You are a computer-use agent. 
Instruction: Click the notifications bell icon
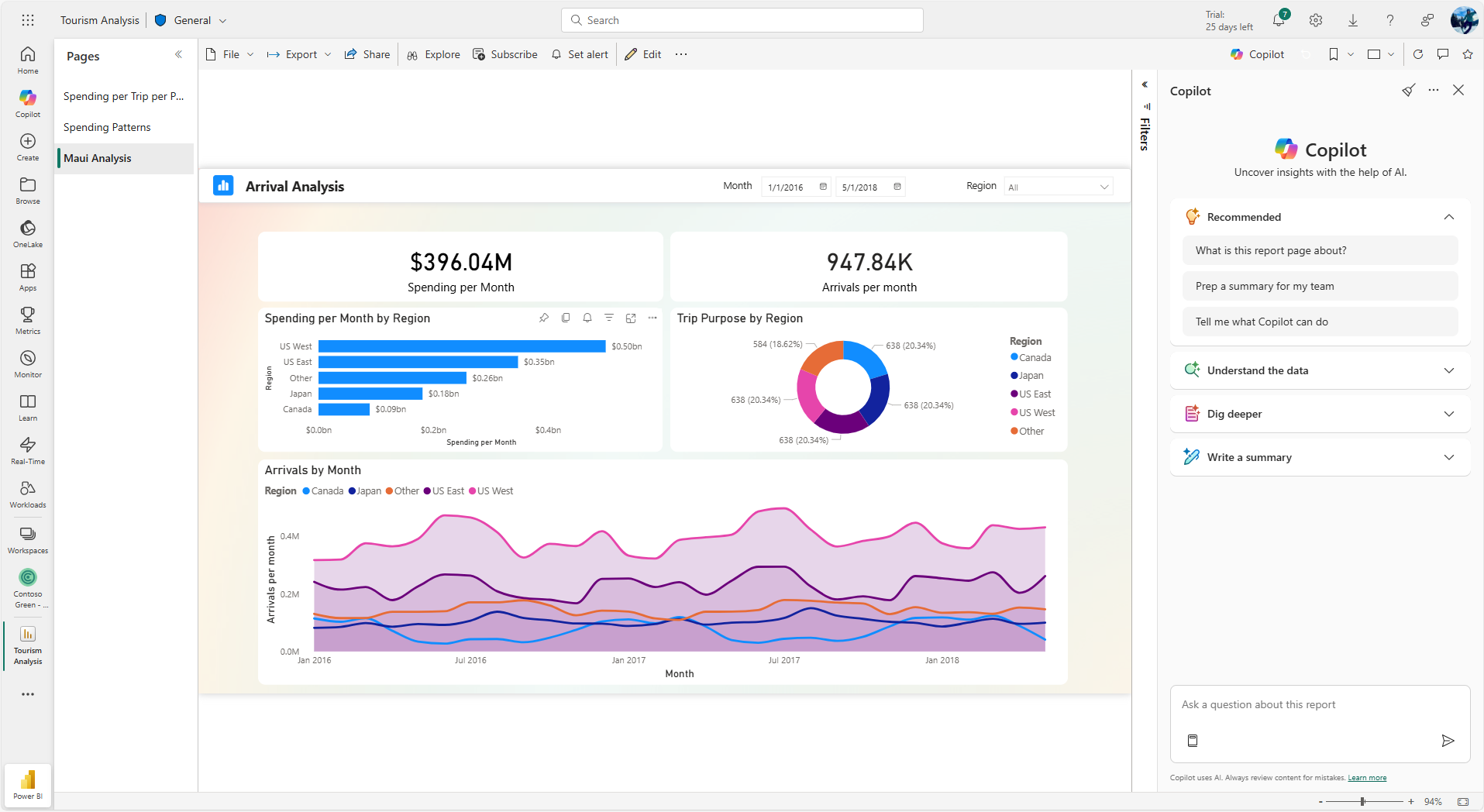click(1279, 21)
